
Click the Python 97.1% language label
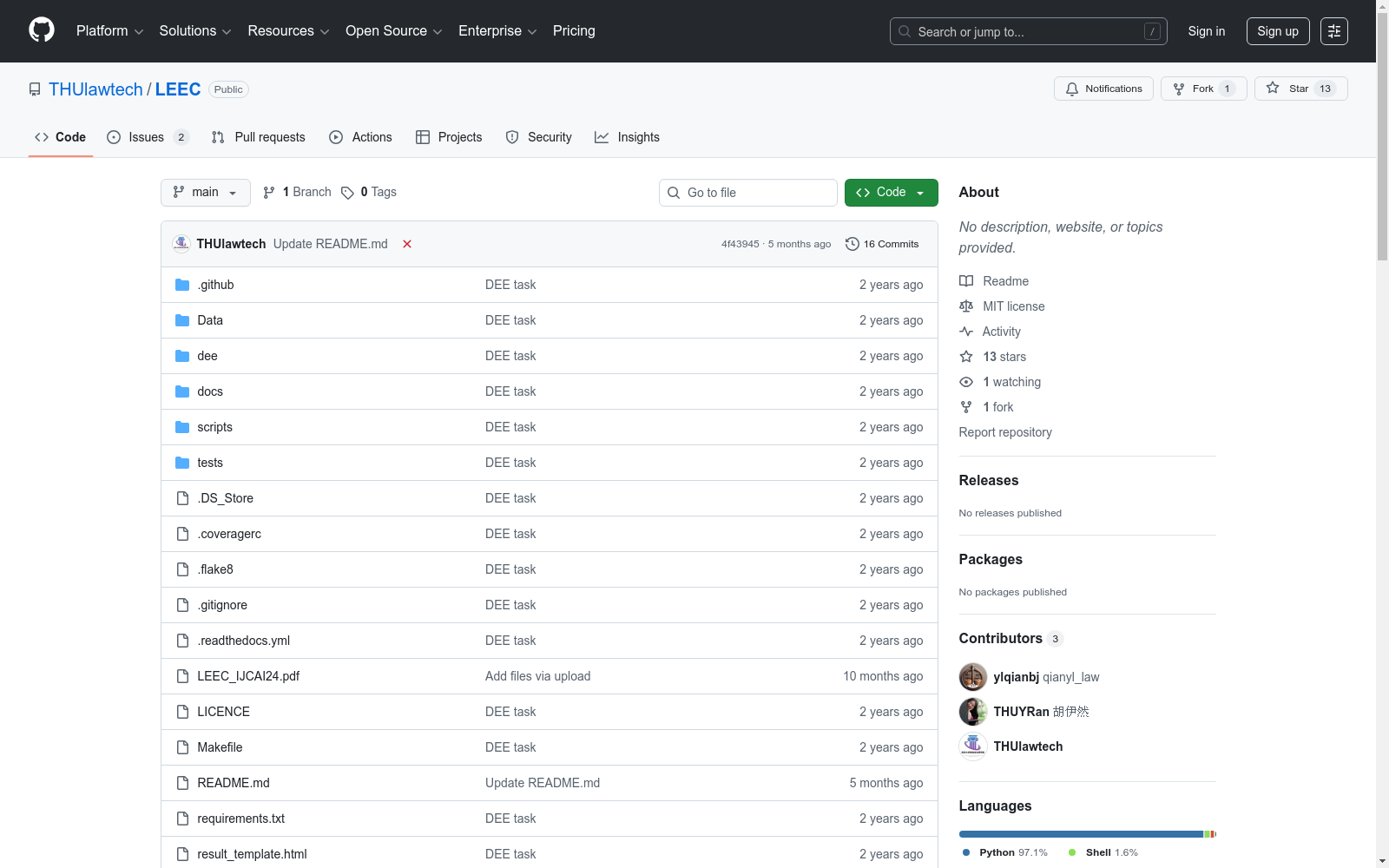[1005, 852]
